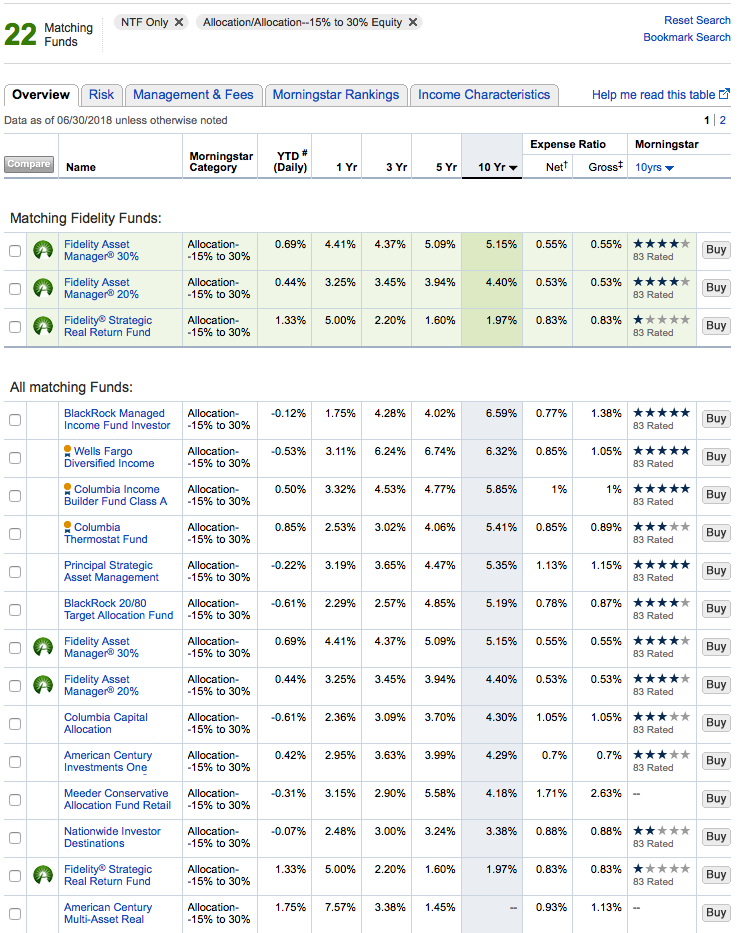This screenshot has width=753, height=933.
Task: Buy the Nationwide Investor Destinations fund
Action: click(x=716, y=836)
